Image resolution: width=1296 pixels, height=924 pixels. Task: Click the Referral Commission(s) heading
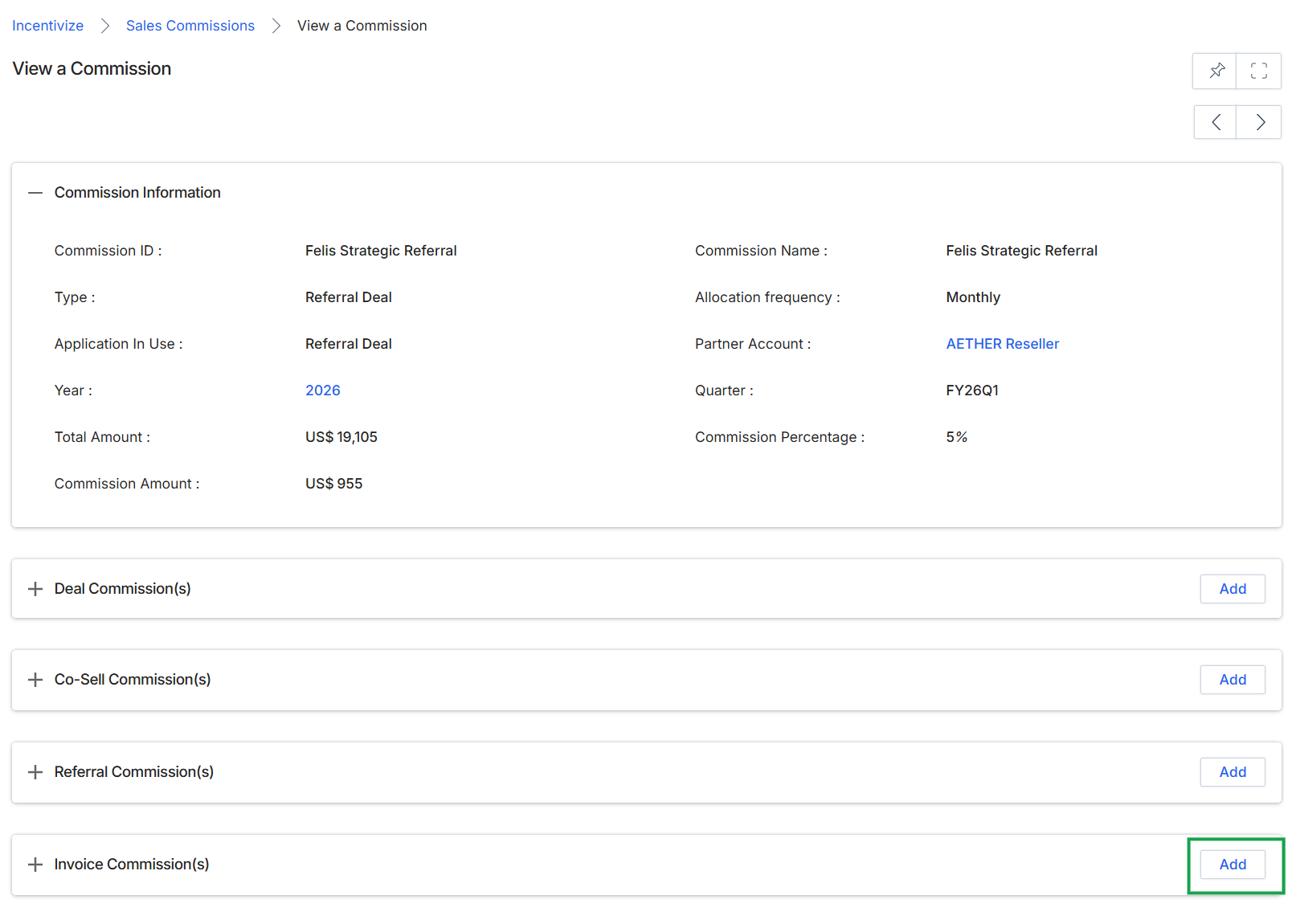click(134, 772)
